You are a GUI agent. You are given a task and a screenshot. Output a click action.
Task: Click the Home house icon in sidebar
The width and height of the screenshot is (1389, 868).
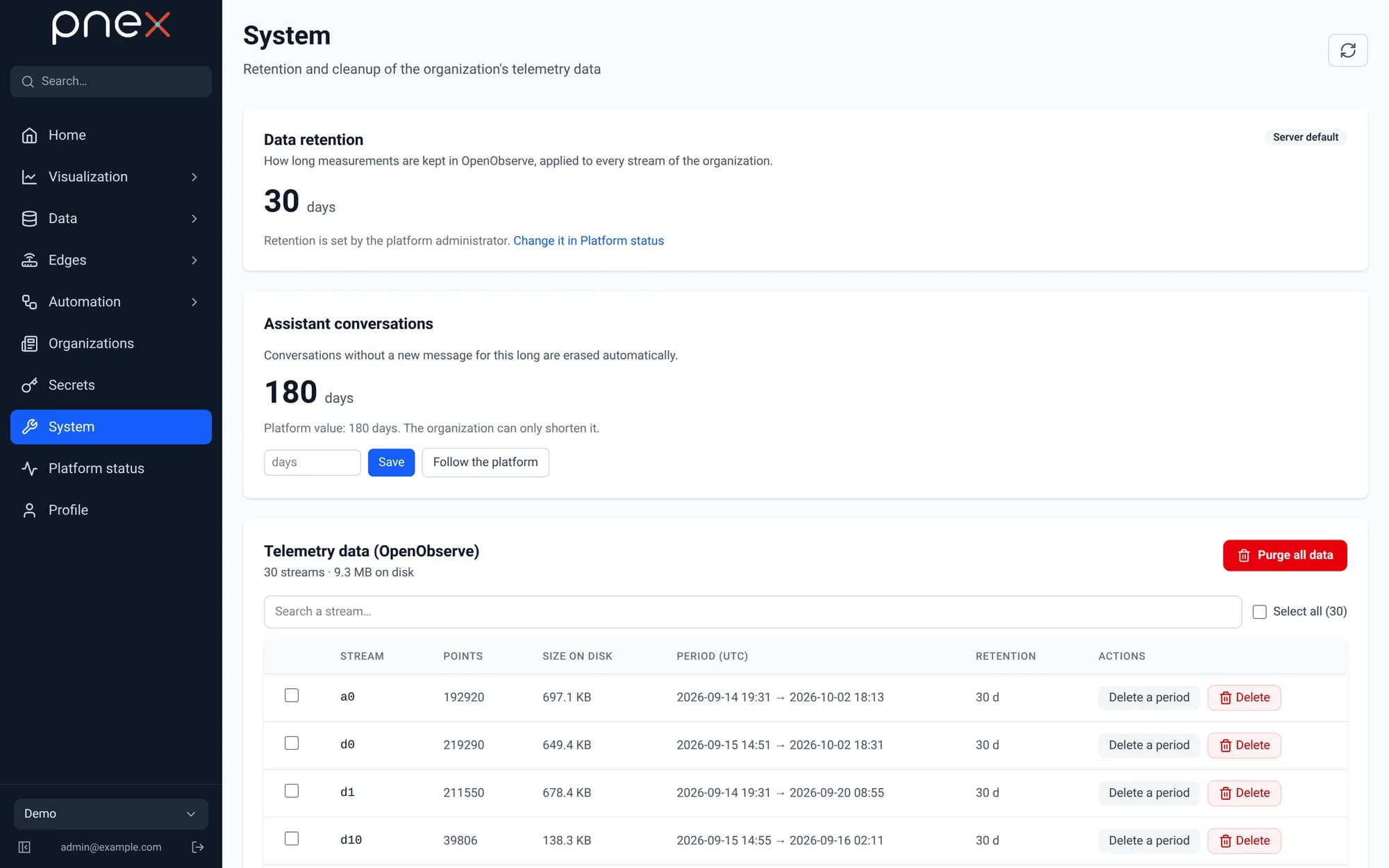29,135
